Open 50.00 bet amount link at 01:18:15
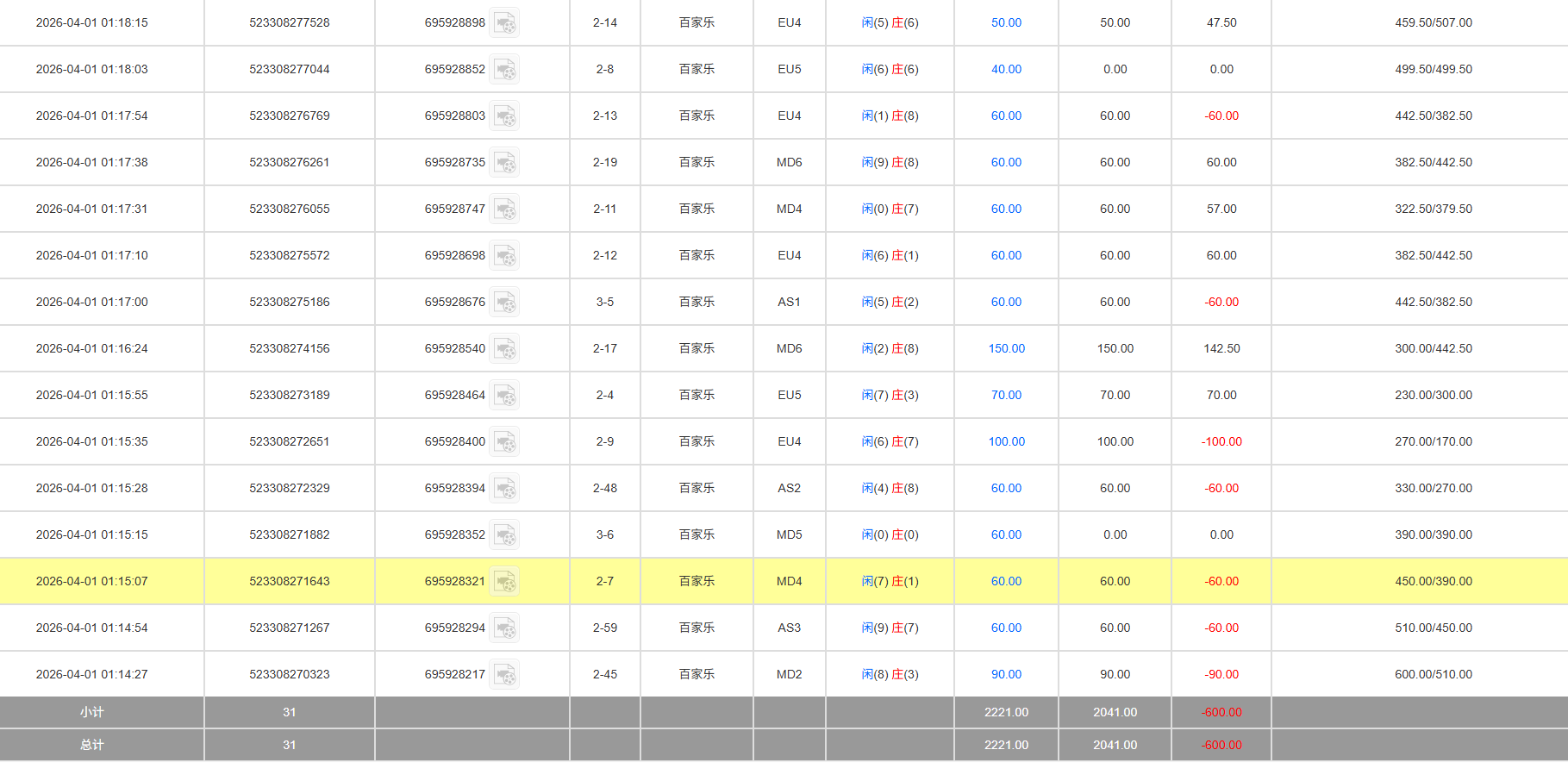Screen dimensions: 1568x781 1006,23
